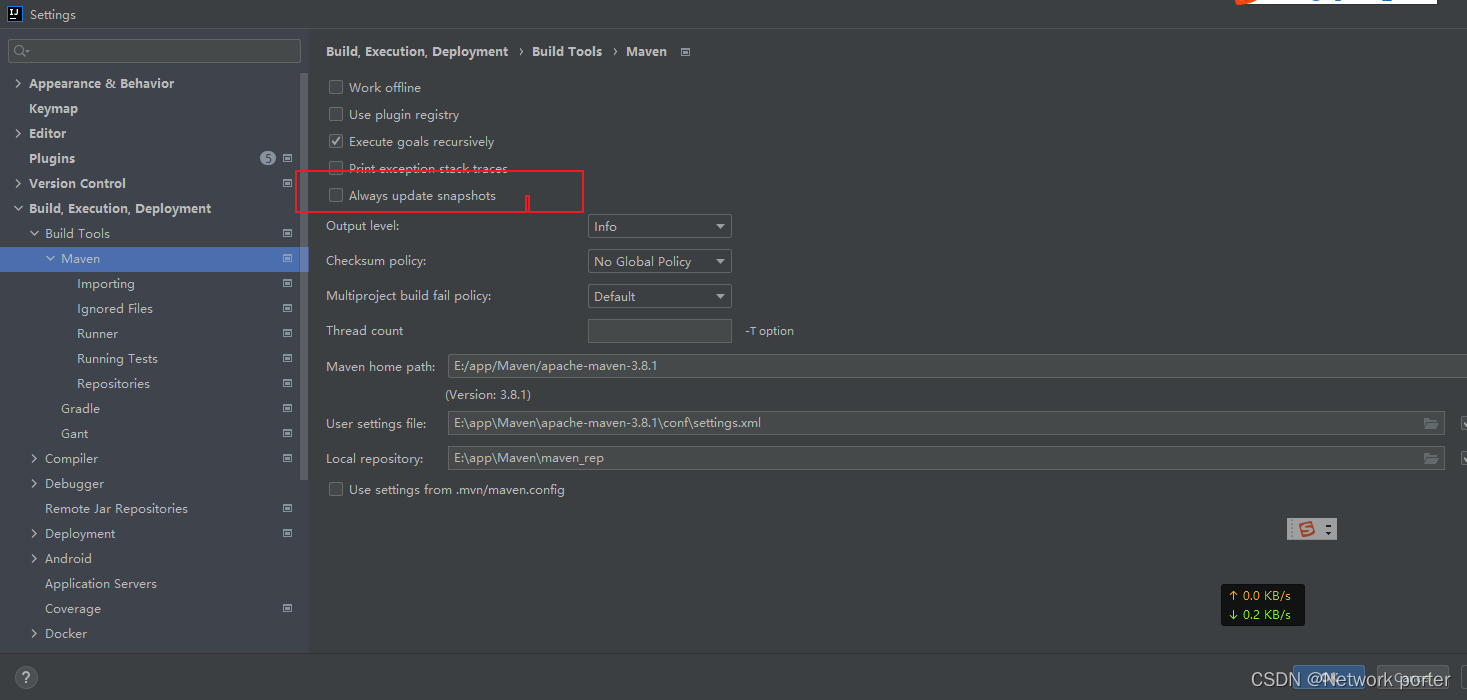Open the Output level dropdown
Viewport: 1467px width, 700px height.
tap(660, 227)
